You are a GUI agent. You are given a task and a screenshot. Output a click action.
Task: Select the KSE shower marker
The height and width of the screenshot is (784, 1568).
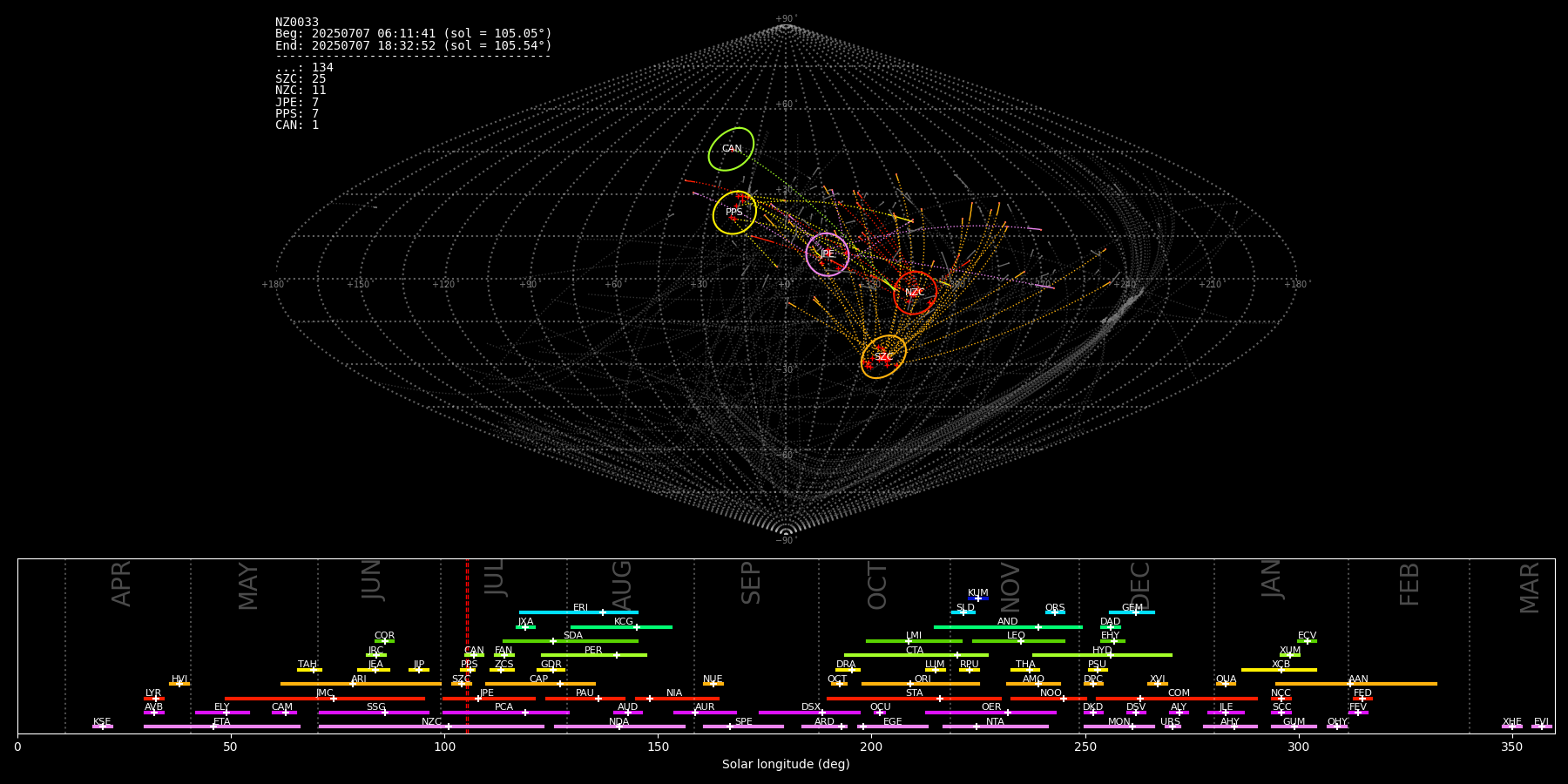click(103, 727)
